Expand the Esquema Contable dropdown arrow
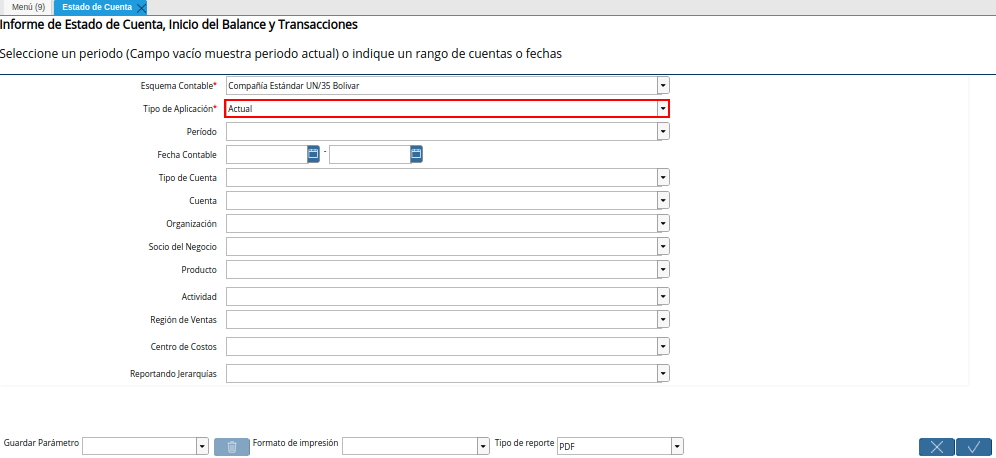 [663, 85]
